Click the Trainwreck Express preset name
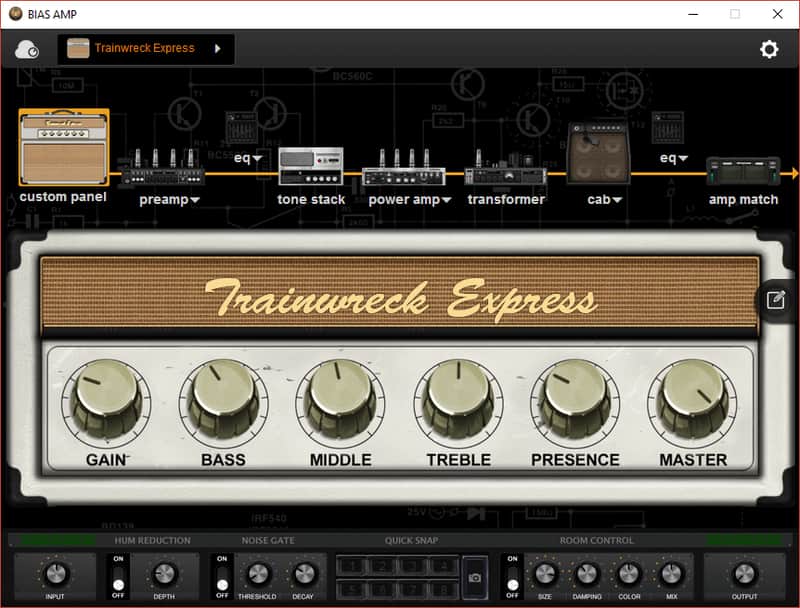The image size is (800, 608). (x=144, y=48)
